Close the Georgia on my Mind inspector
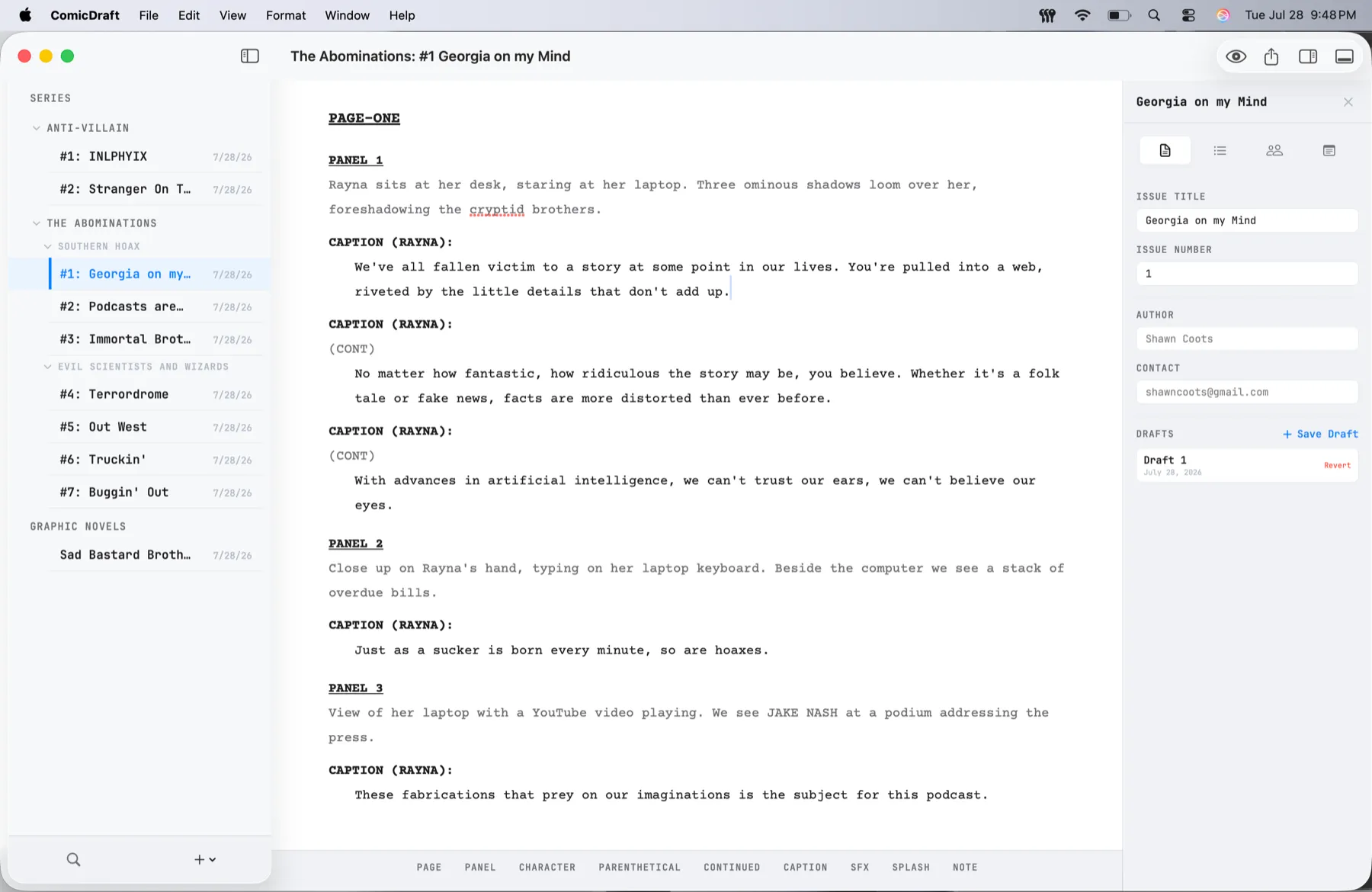 1348,102
